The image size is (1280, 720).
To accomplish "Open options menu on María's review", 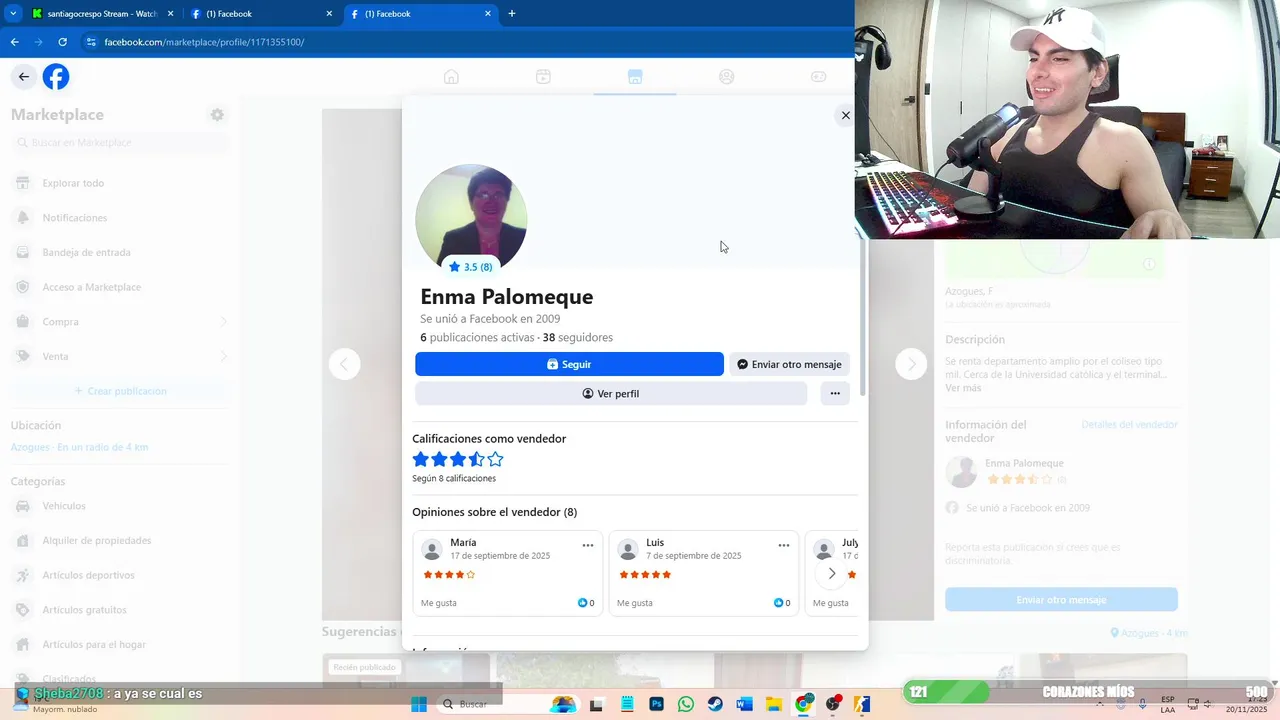I will [x=588, y=545].
